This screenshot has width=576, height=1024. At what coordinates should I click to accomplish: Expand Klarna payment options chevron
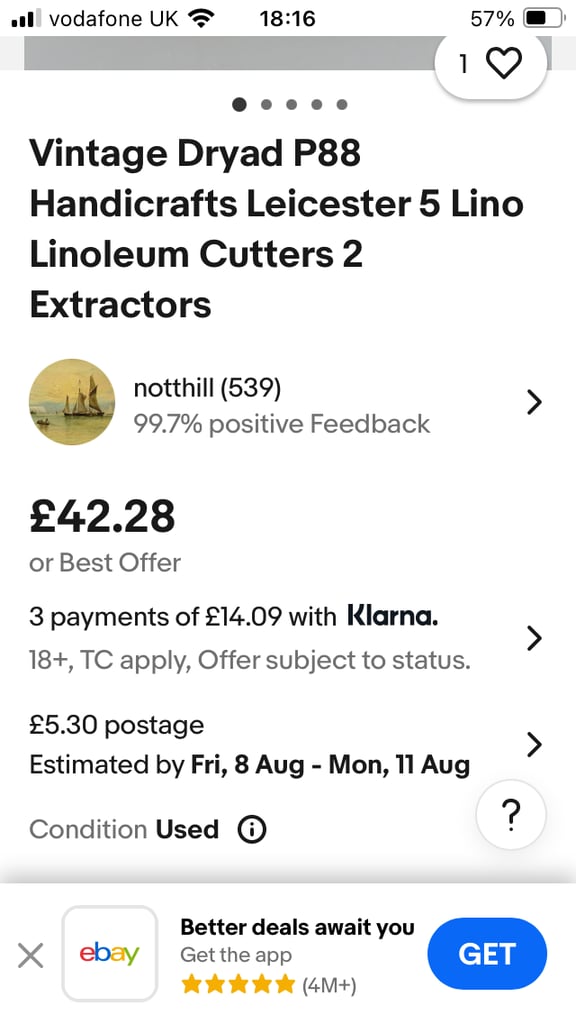[x=534, y=638]
